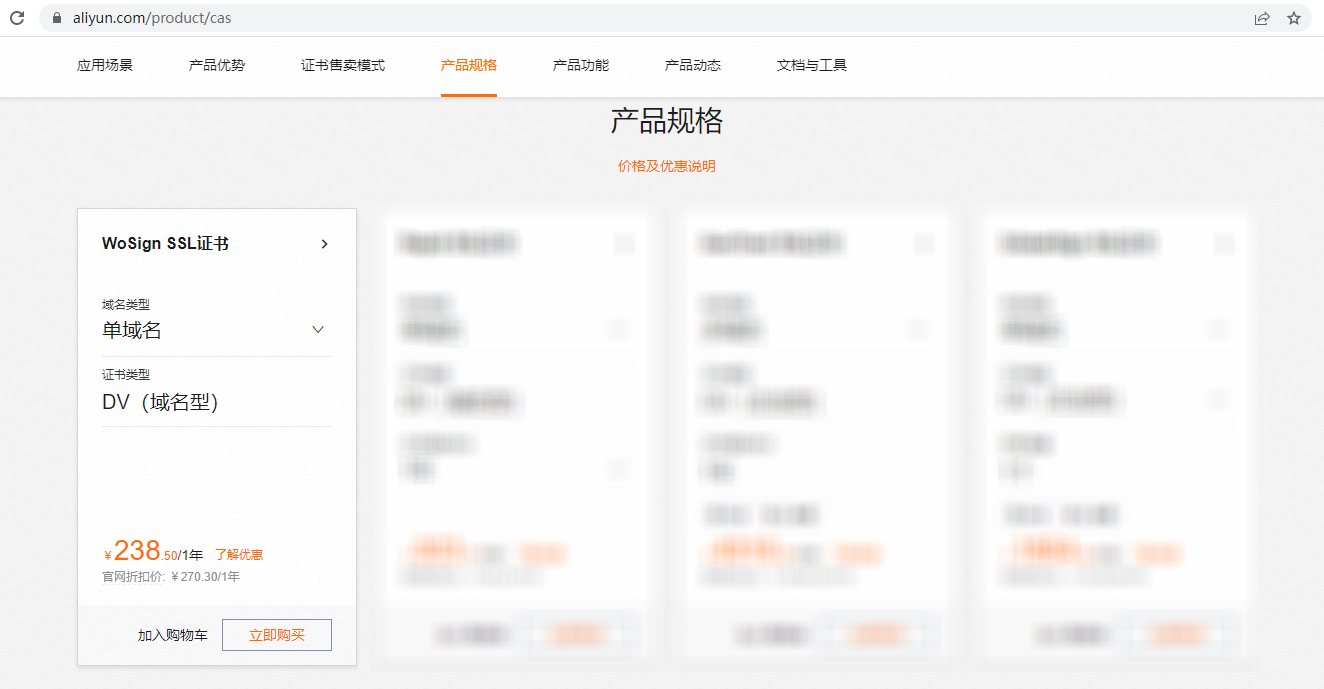Open the 价格及优惠说明 link
The image size is (1324, 689).
(667, 166)
